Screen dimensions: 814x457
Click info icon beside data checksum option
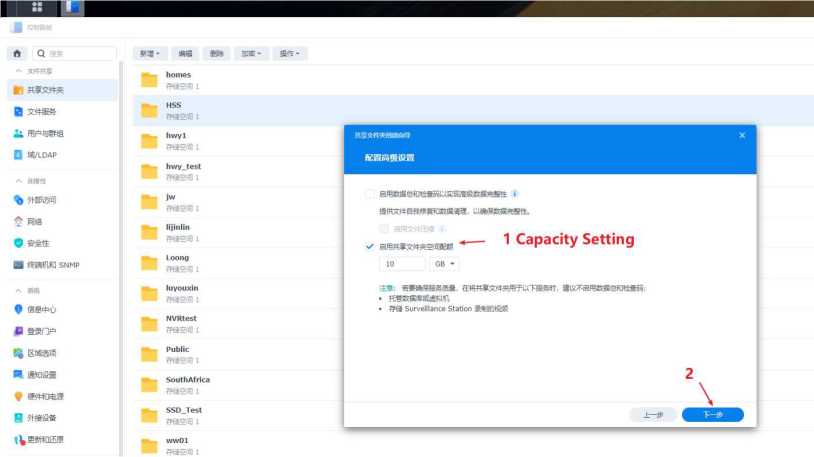pyautogui.click(x=514, y=193)
